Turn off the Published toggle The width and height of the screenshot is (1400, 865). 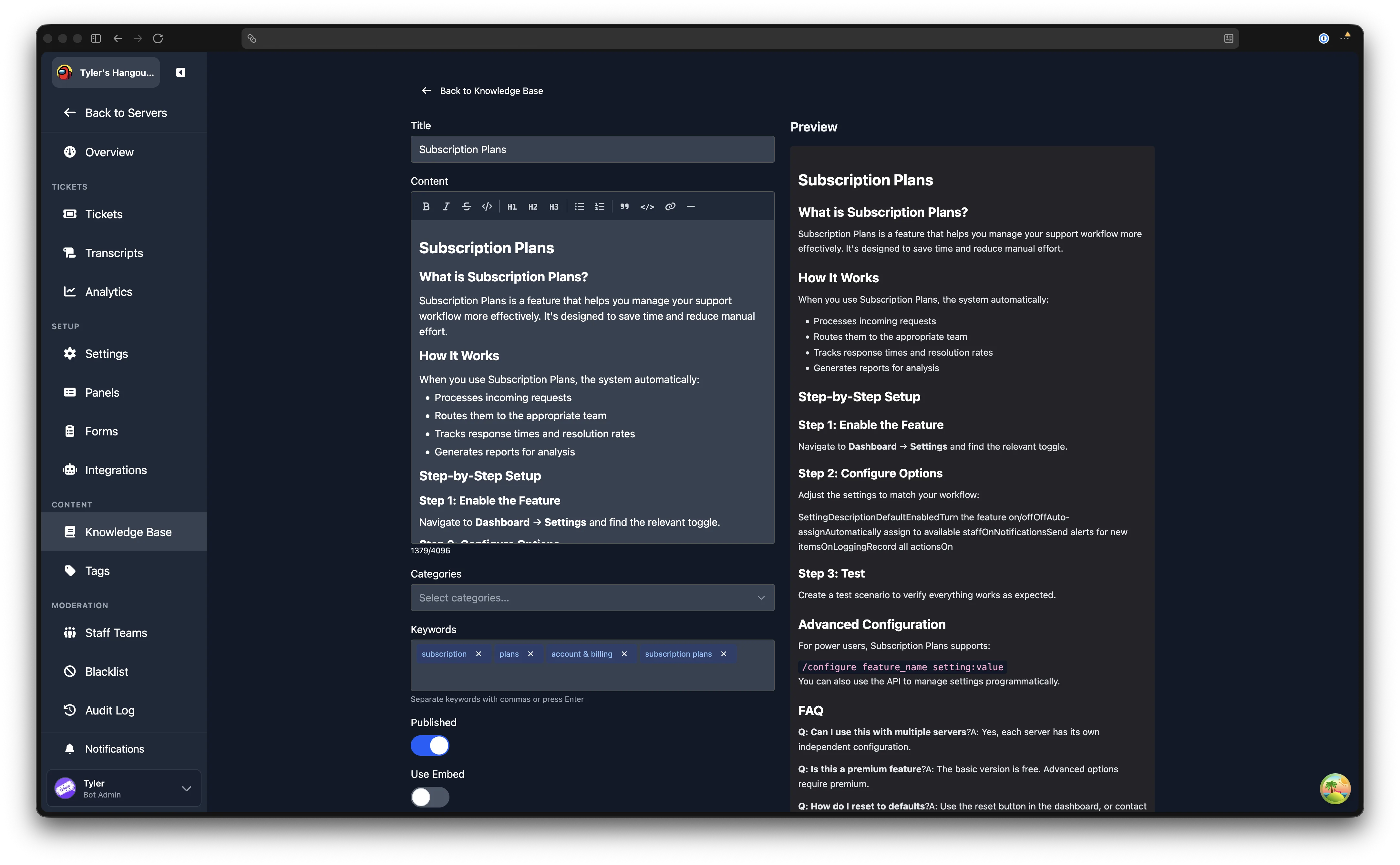click(x=430, y=745)
